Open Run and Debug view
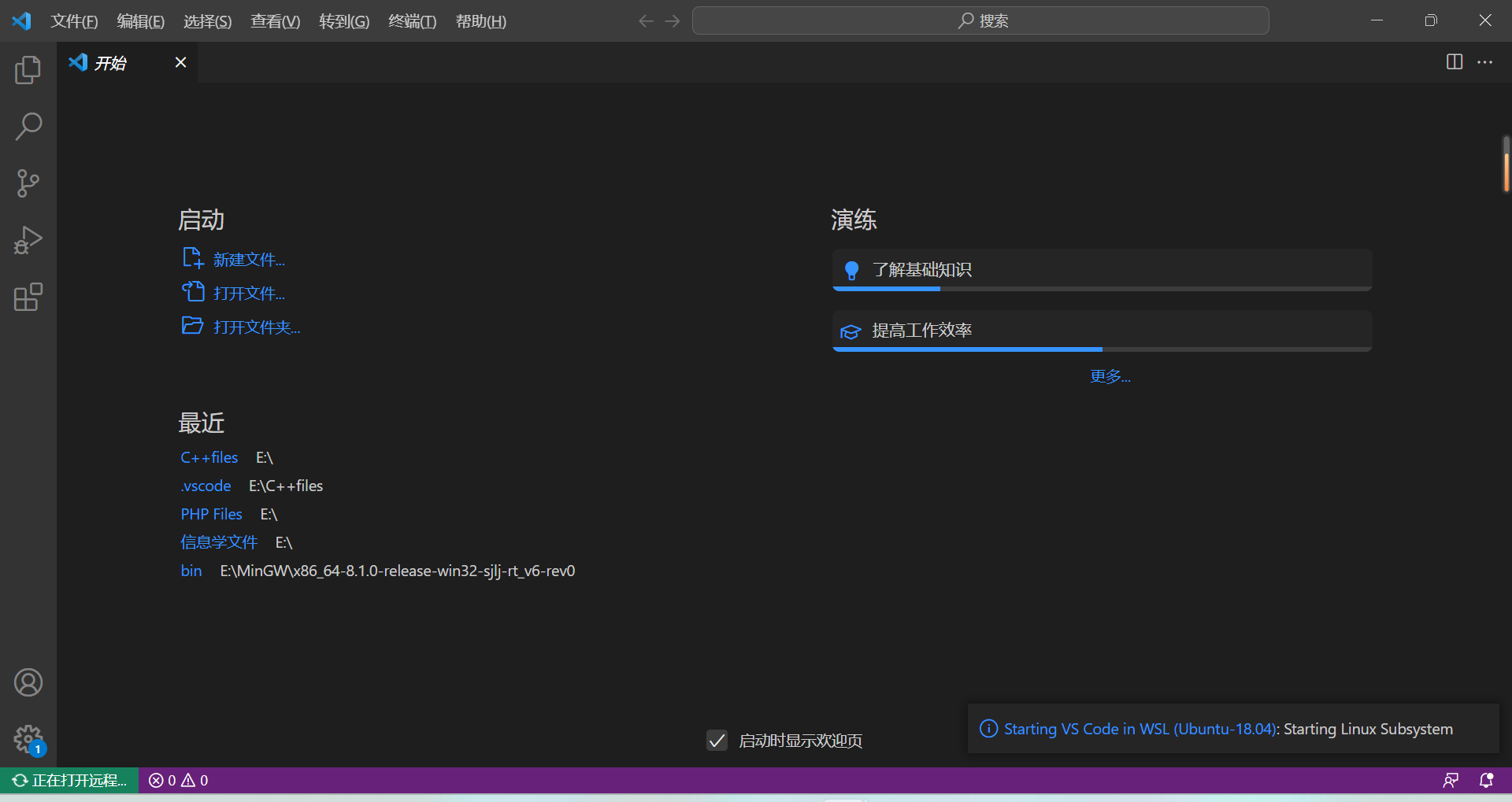1512x802 pixels. pyautogui.click(x=28, y=240)
